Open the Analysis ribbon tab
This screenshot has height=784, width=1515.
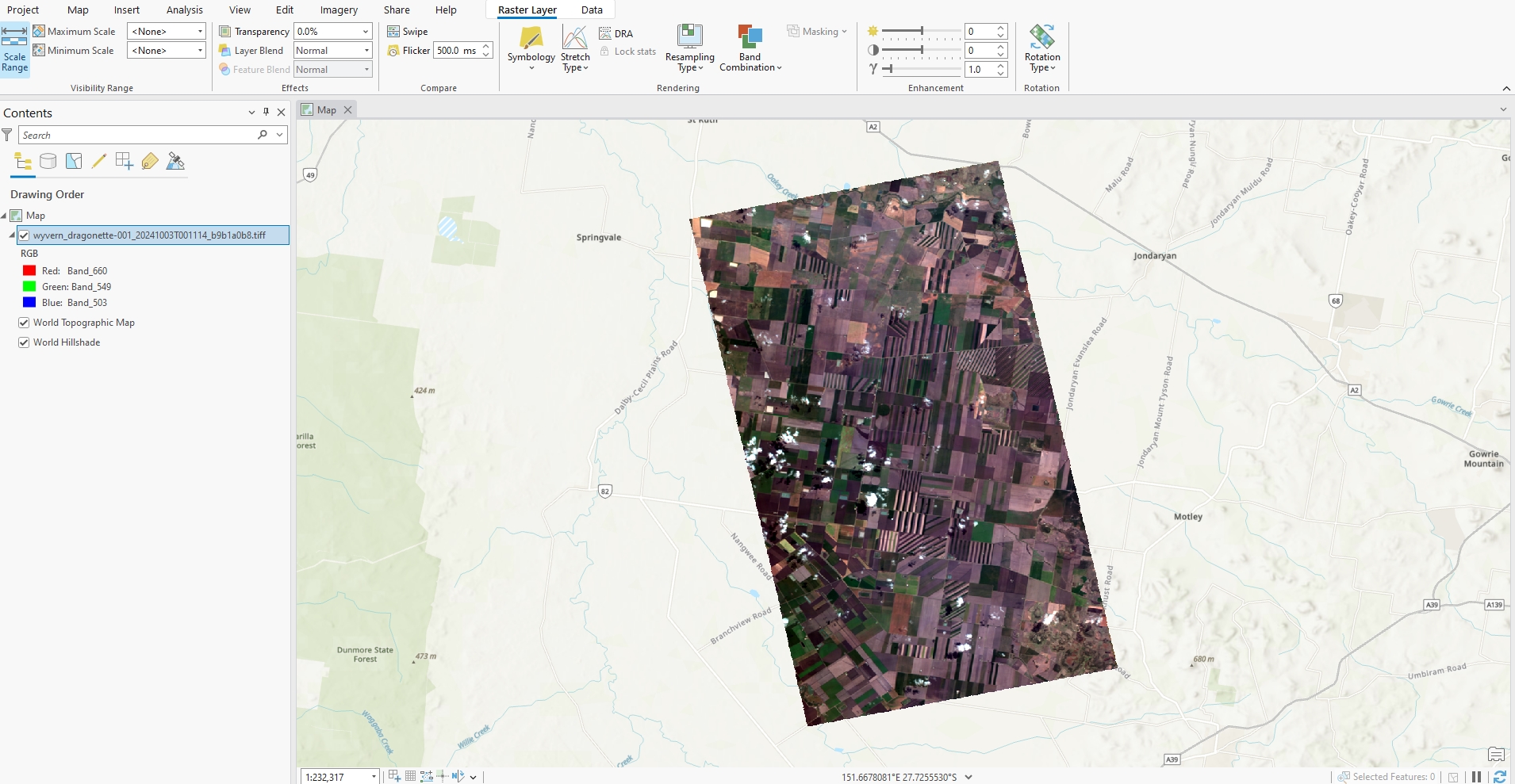184,10
